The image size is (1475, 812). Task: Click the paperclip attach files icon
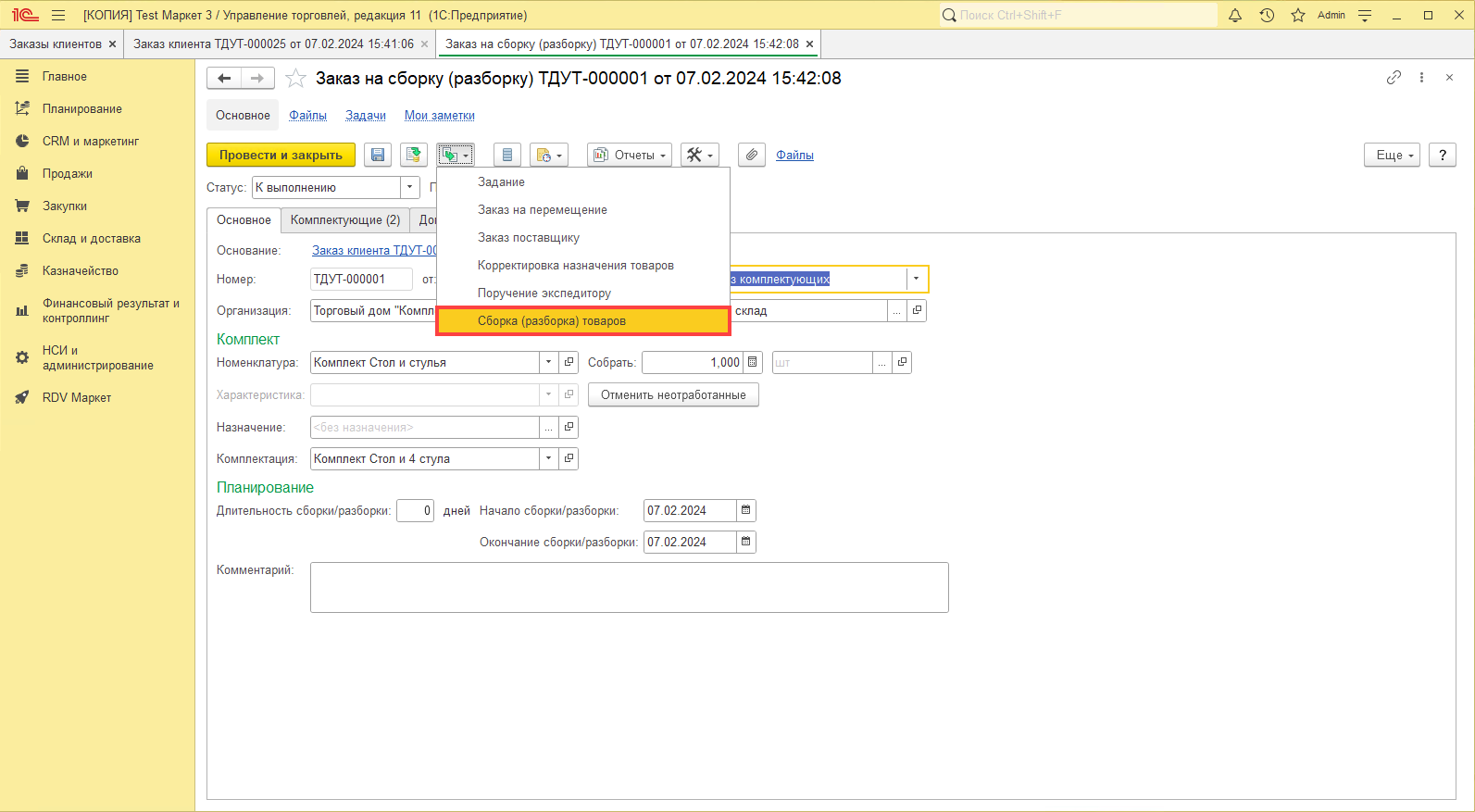[x=752, y=156]
